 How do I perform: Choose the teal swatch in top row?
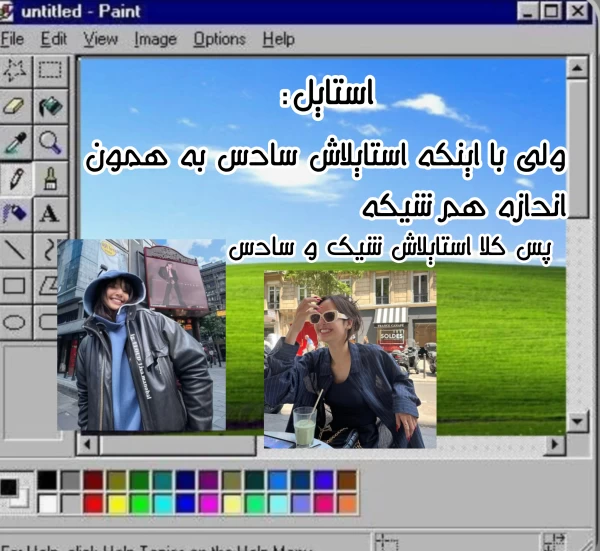click(x=162, y=480)
